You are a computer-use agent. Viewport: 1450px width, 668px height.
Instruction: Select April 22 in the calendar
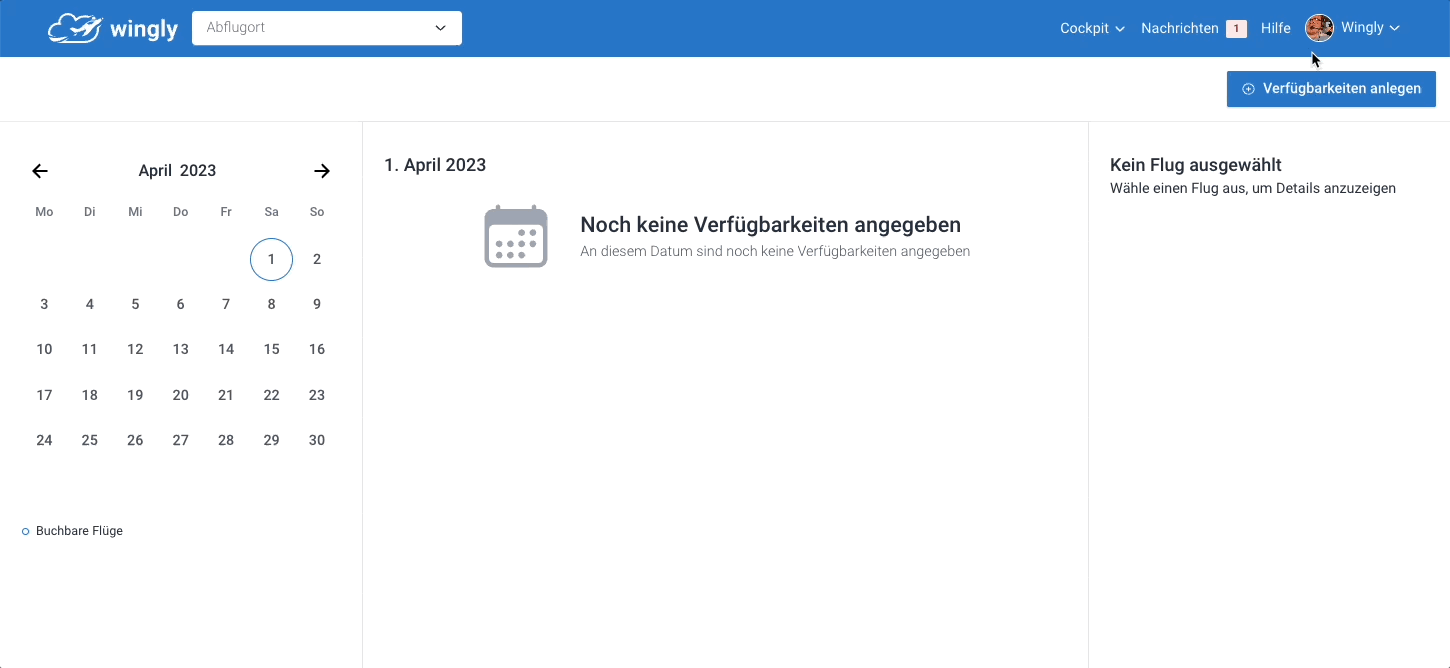click(x=271, y=395)
